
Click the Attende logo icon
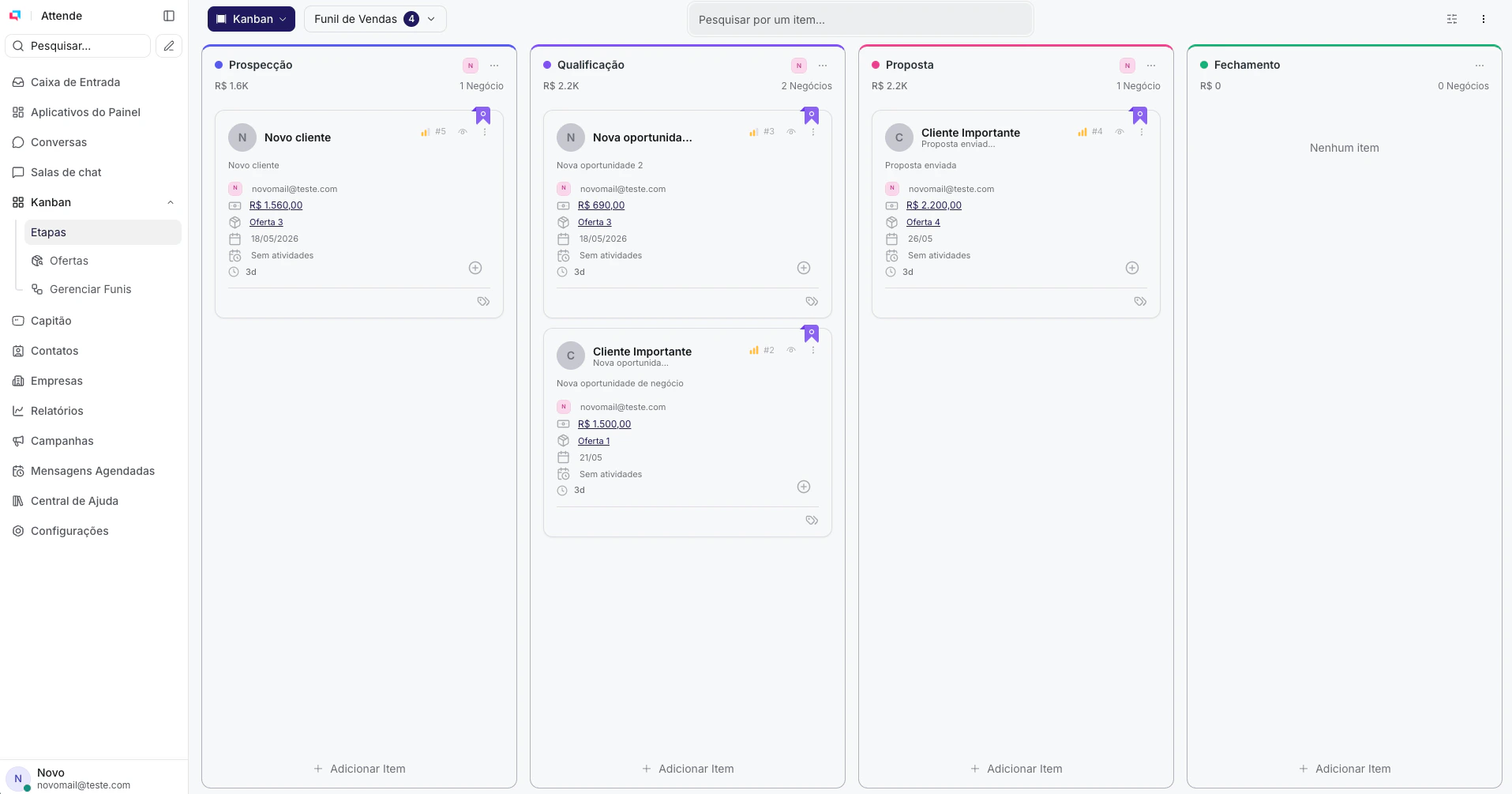click(15, 16)
